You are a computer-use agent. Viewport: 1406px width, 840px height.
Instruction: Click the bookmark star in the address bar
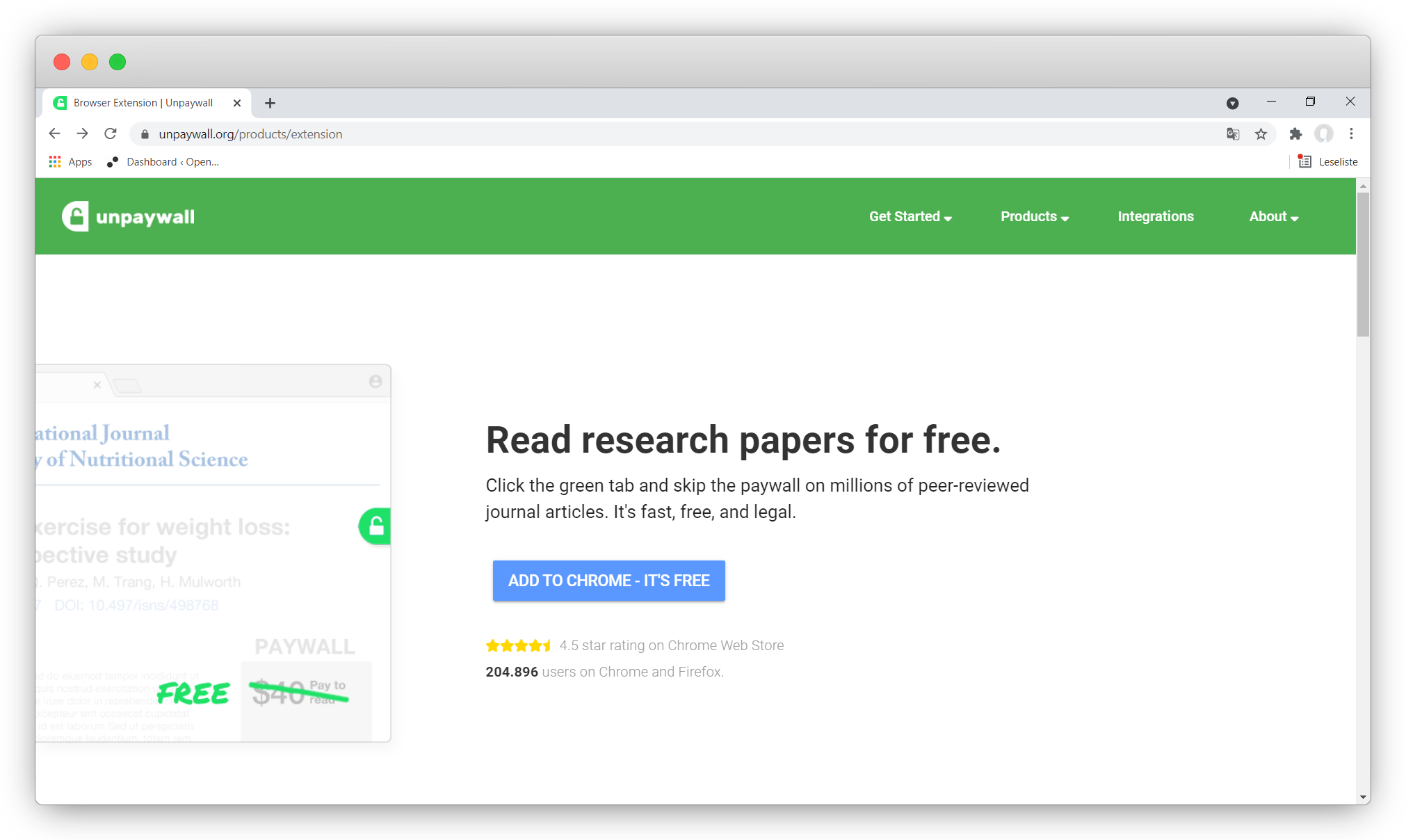(1261, 134)
